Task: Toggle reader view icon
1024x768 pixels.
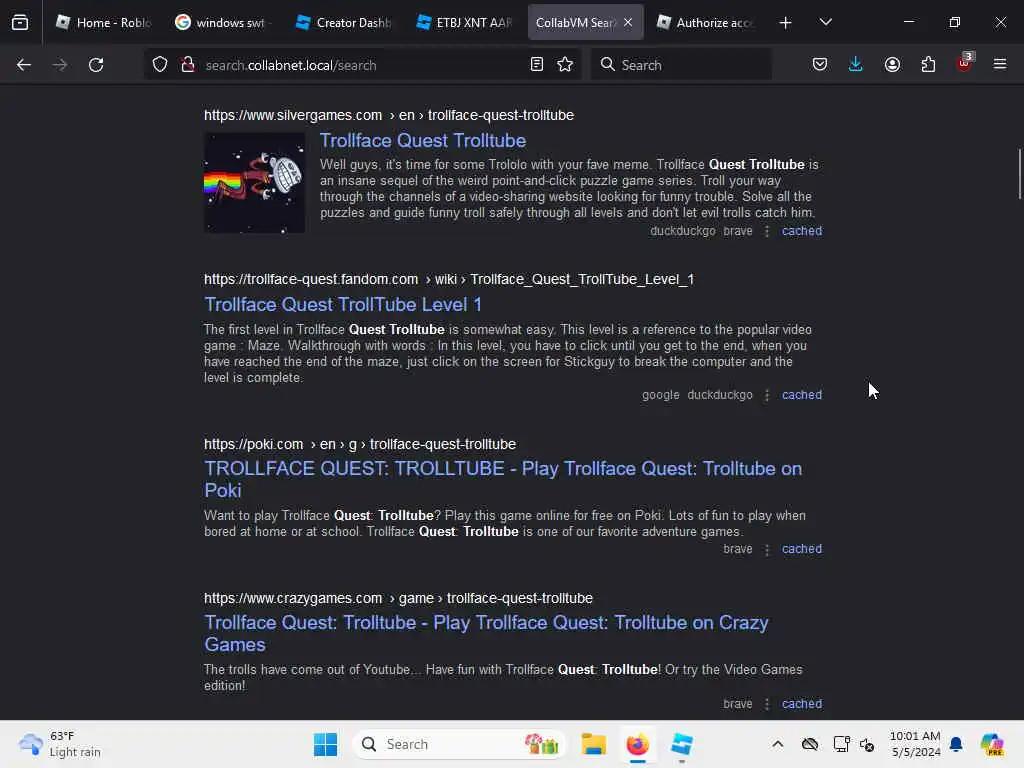Action: [537, 65]
